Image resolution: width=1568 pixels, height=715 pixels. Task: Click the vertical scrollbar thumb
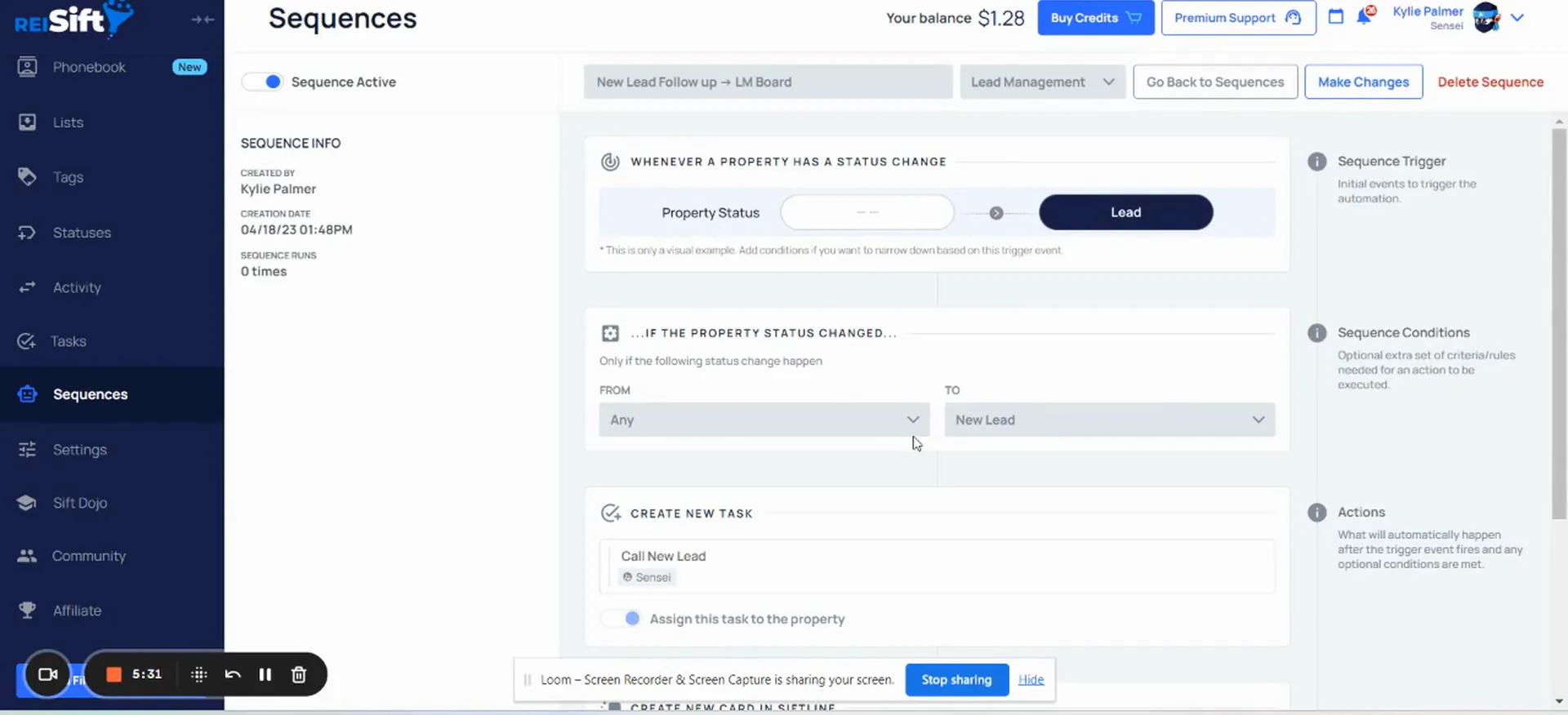click(x=1559, y=323)
